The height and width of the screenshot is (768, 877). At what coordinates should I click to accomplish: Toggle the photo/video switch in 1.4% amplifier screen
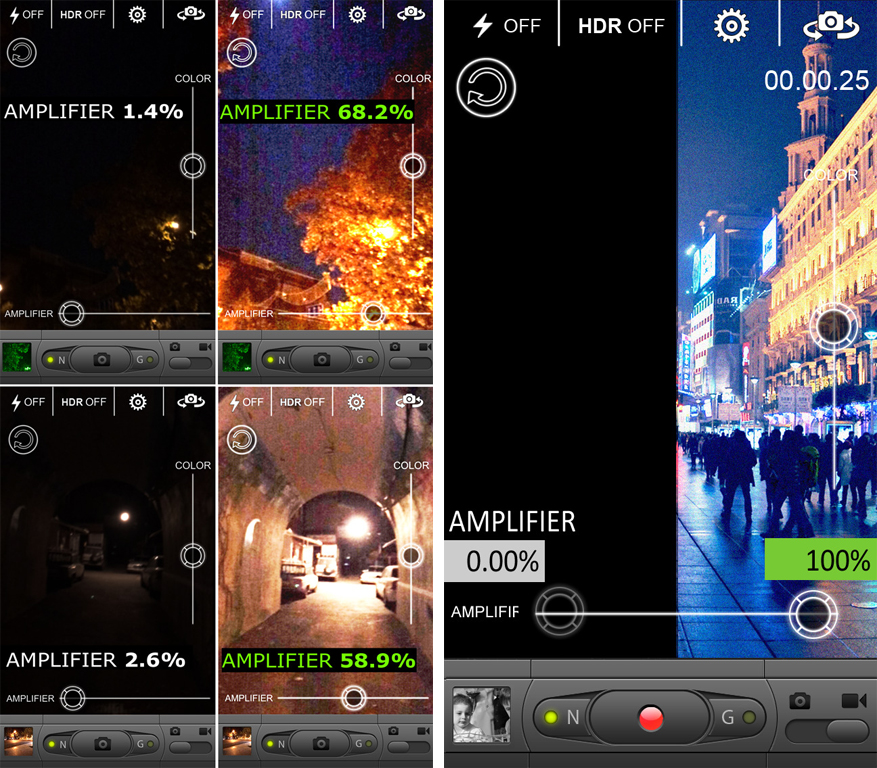click(190, 361)
